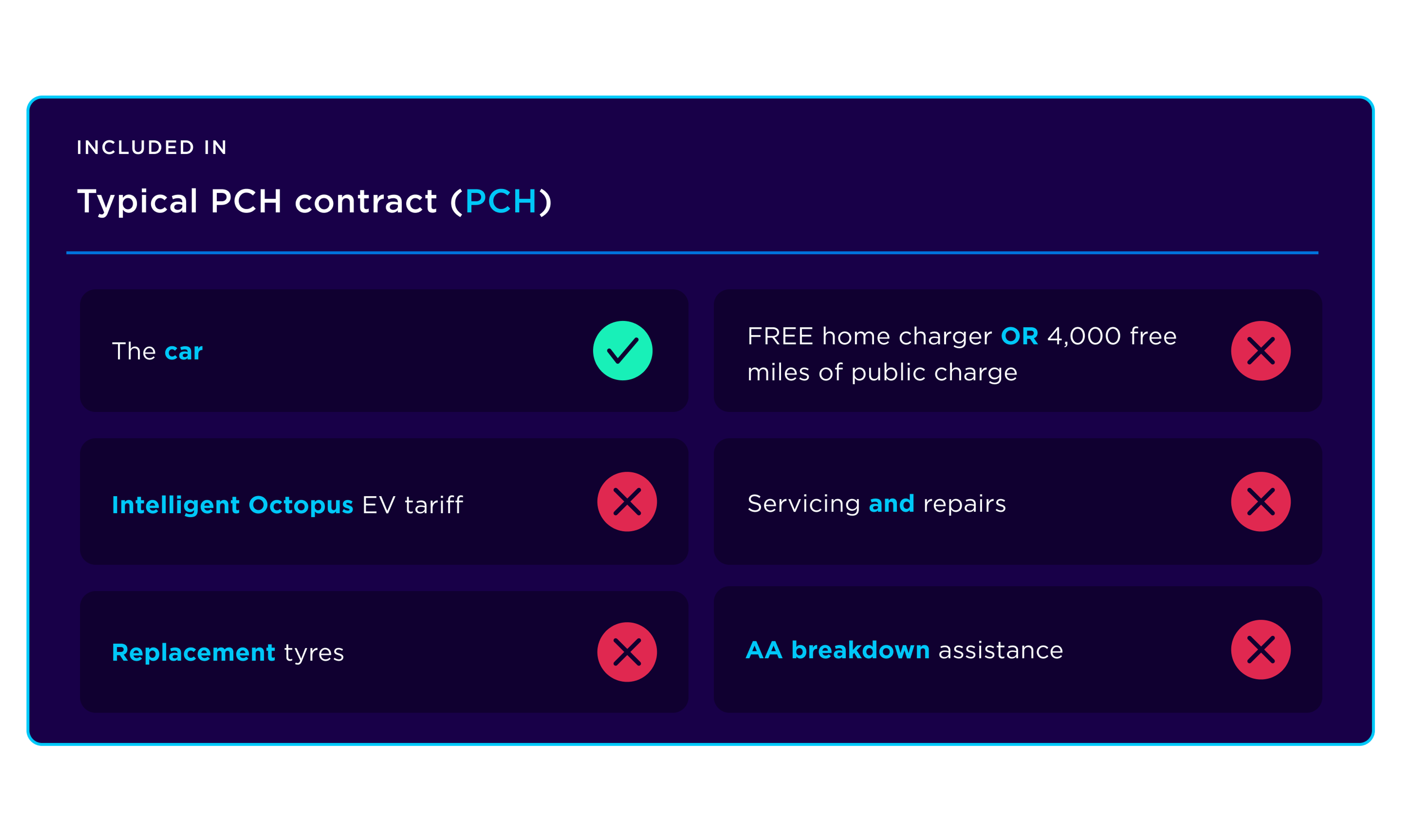Click the blue 'OR' in charger row
This screenshot has height=840, width=1402.
[1019, 337]
